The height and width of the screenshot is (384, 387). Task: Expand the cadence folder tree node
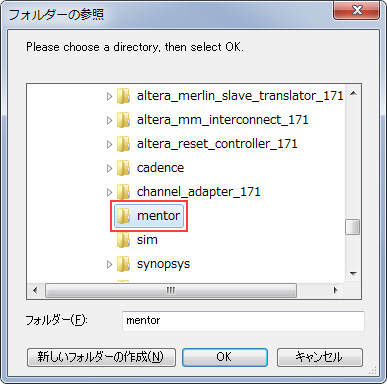109,169
